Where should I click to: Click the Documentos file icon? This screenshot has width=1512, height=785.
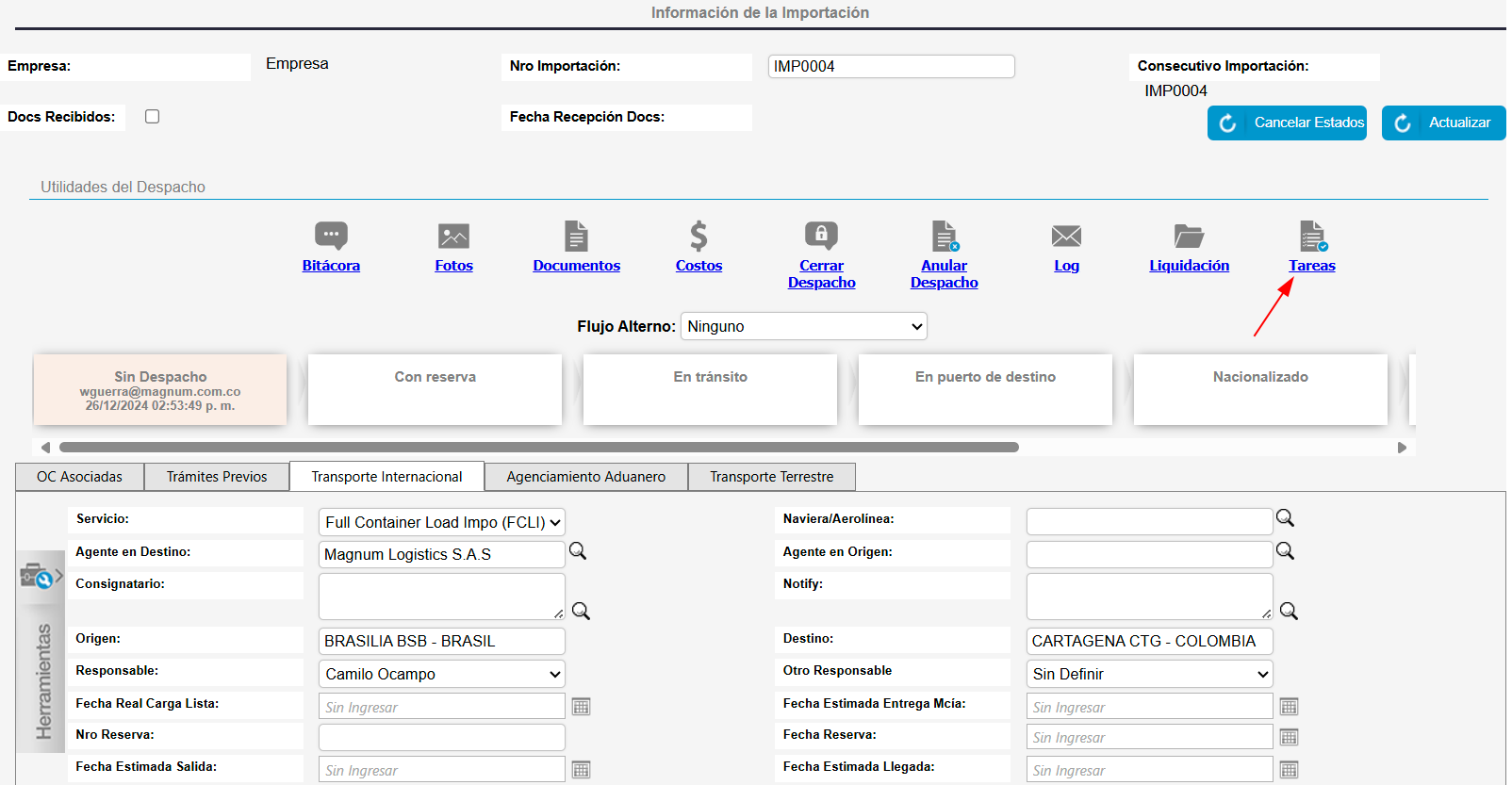[x=576, y=236]
